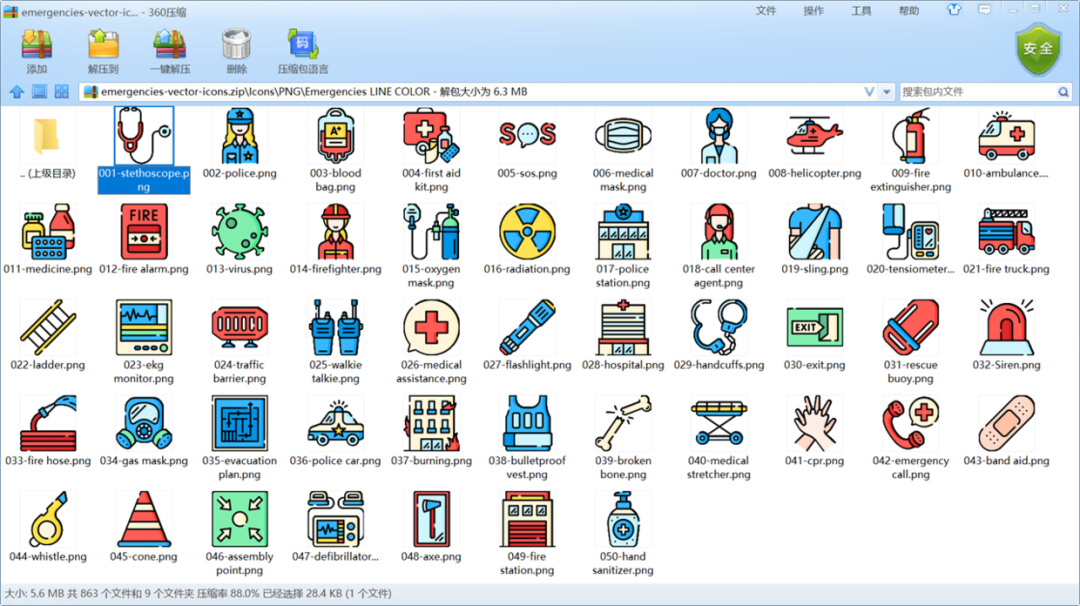Viewport: 1080px width, 606px height.
Task: Expand the path bar V chevron
Action: point(869,92)
